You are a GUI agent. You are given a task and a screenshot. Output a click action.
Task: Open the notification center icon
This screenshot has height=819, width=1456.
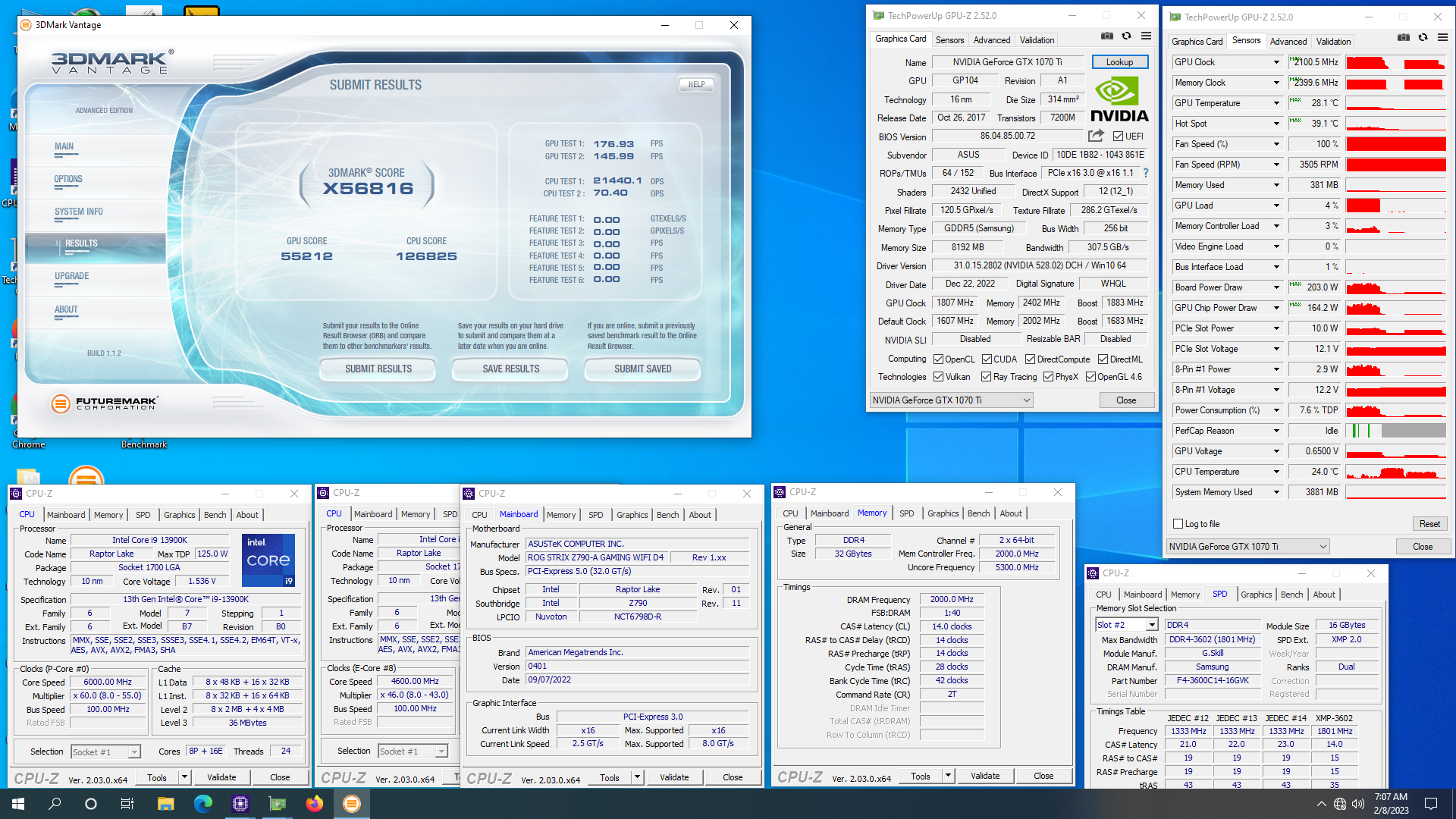(1431, 804)
